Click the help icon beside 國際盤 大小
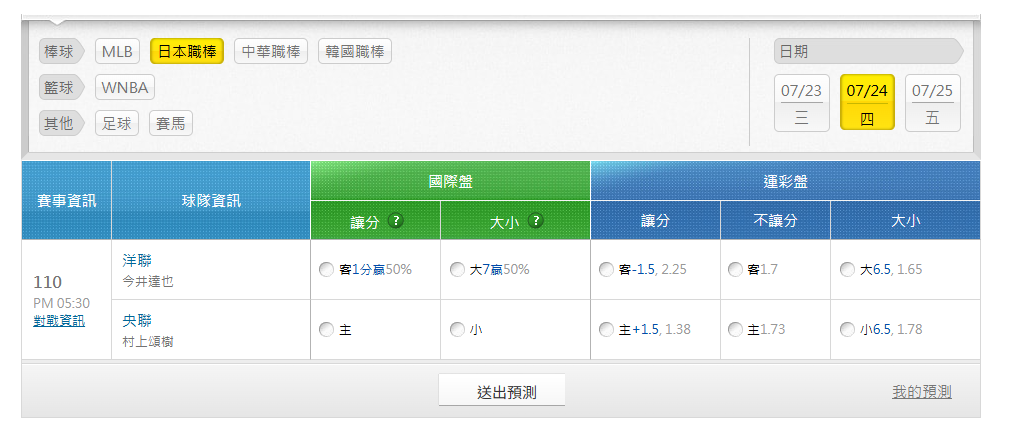 click(x=536, y=221)
